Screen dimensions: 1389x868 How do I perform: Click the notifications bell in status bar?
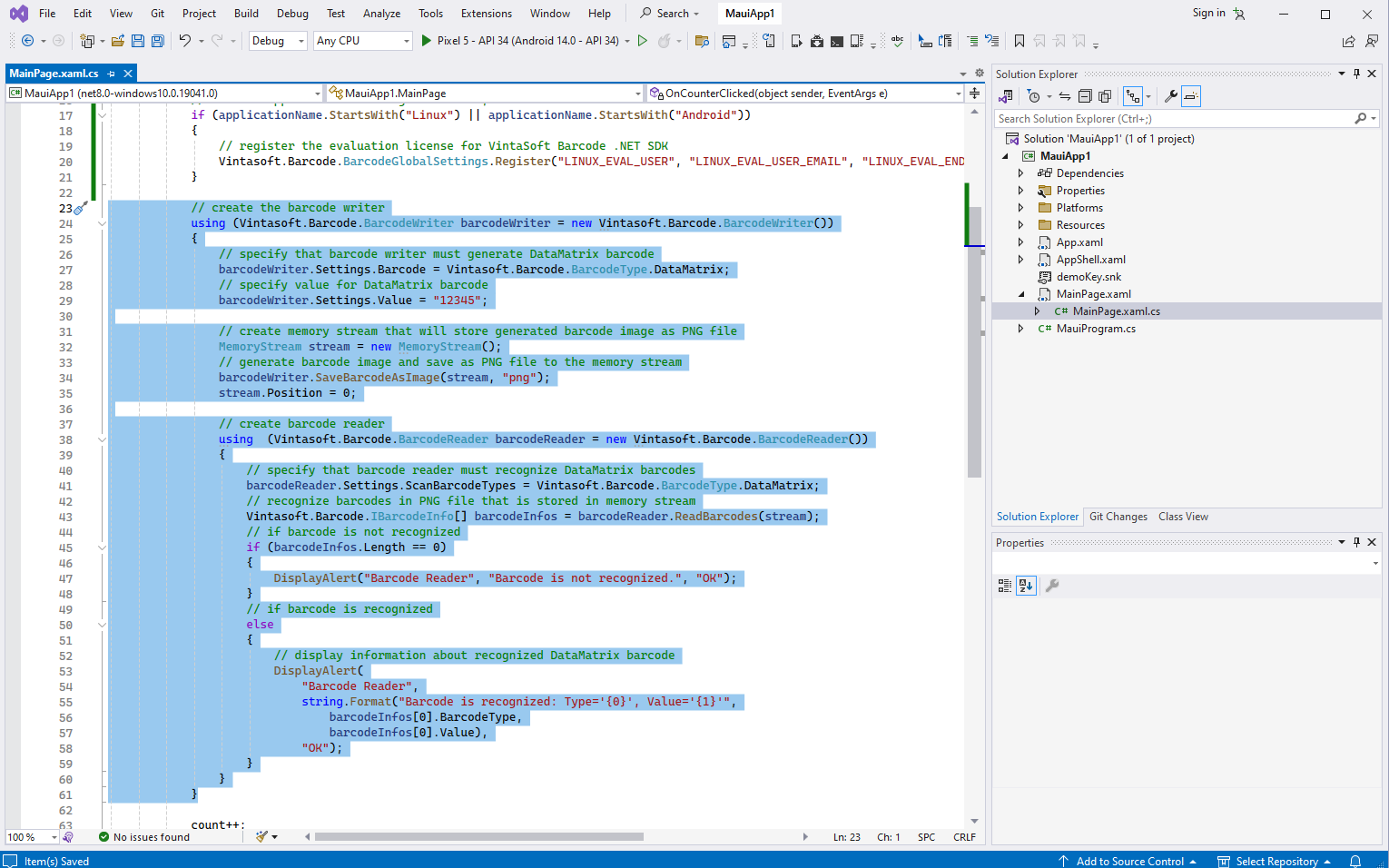tap(1355, 861)
